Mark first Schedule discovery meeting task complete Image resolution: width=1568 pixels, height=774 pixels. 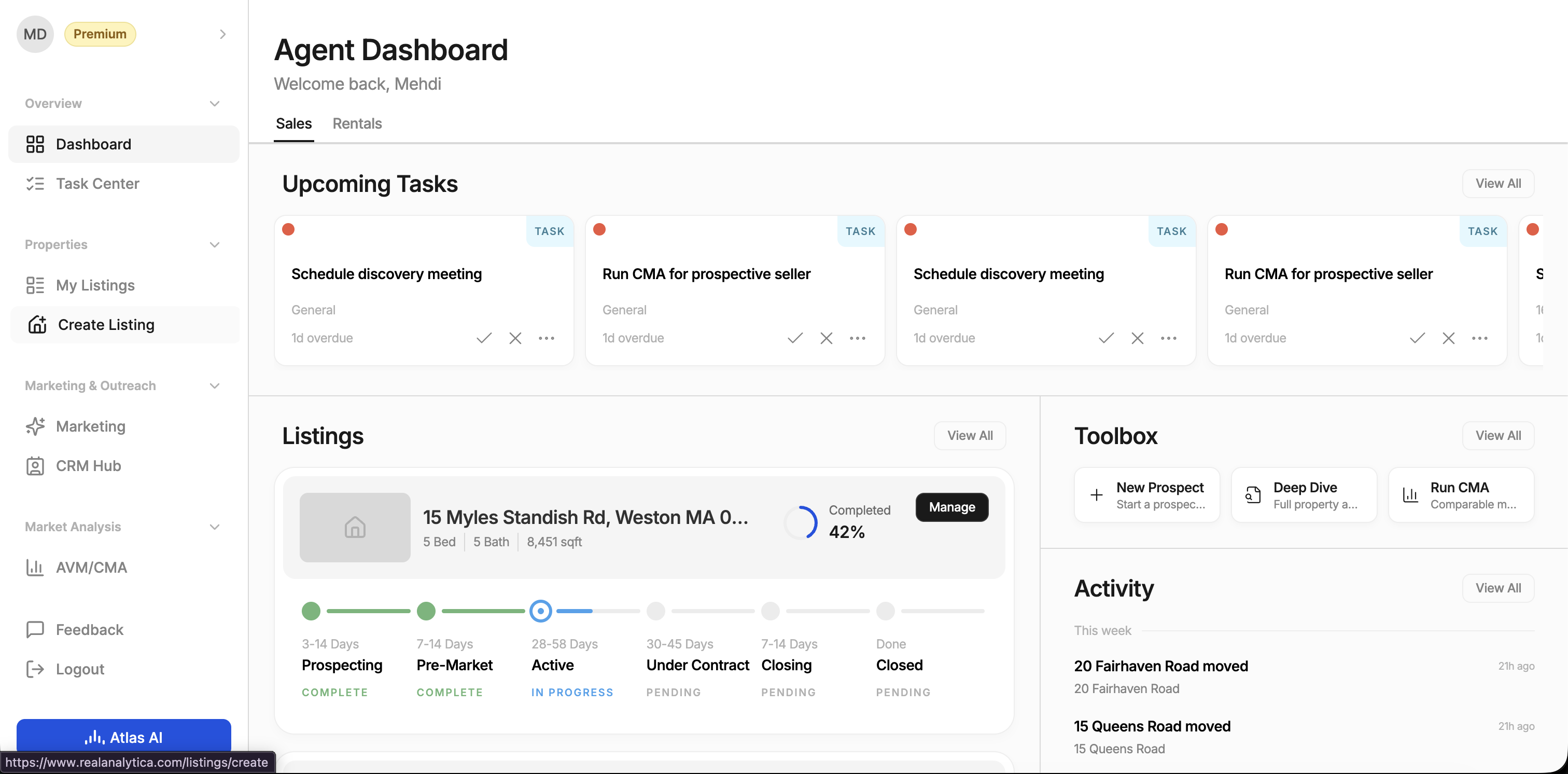click(x=484, y=338)
